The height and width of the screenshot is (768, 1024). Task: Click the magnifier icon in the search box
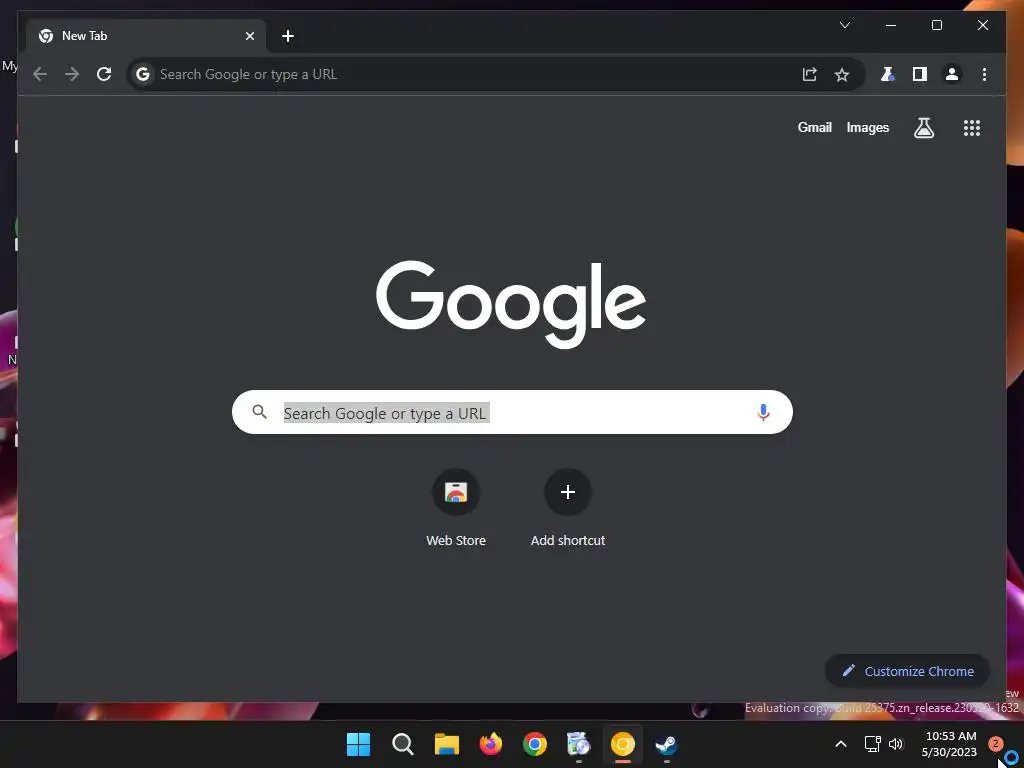tap(260, 412)
